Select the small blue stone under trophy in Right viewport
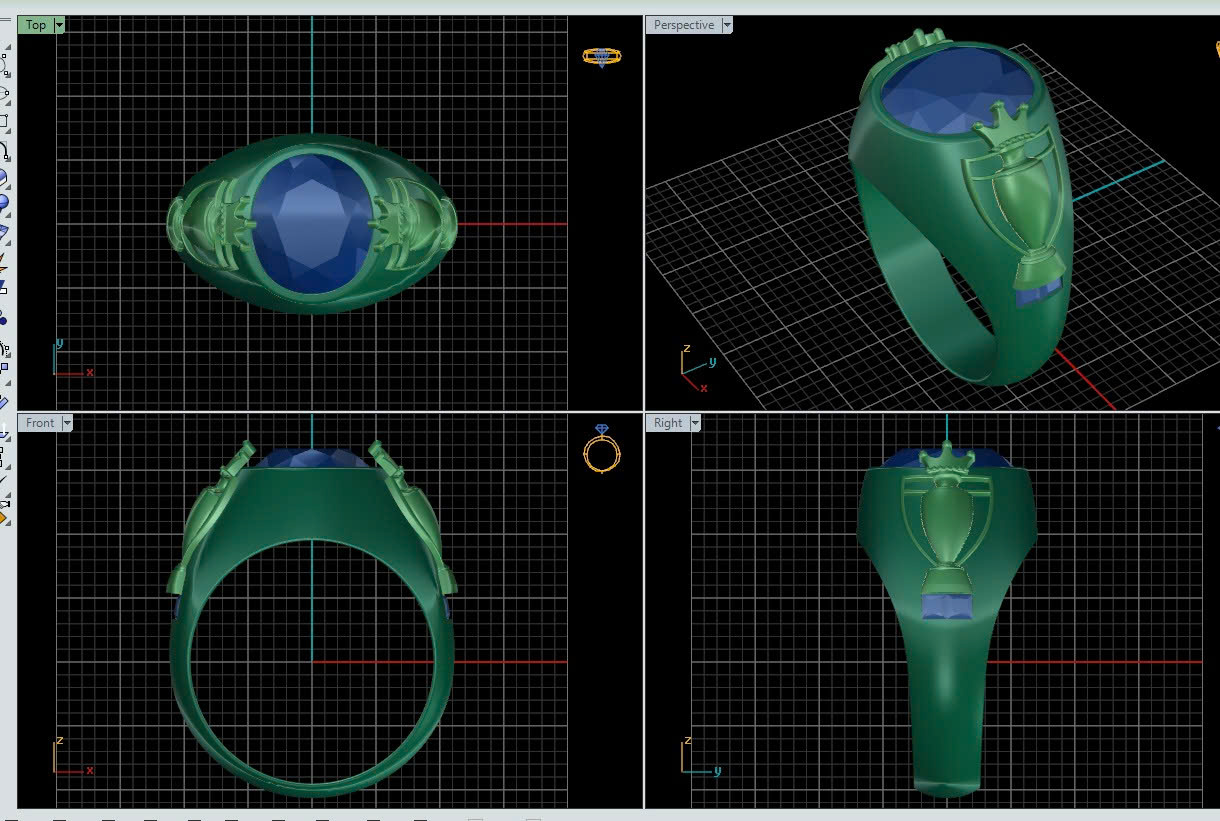Screen dimensions: 1220x821 tap(945, 607)
